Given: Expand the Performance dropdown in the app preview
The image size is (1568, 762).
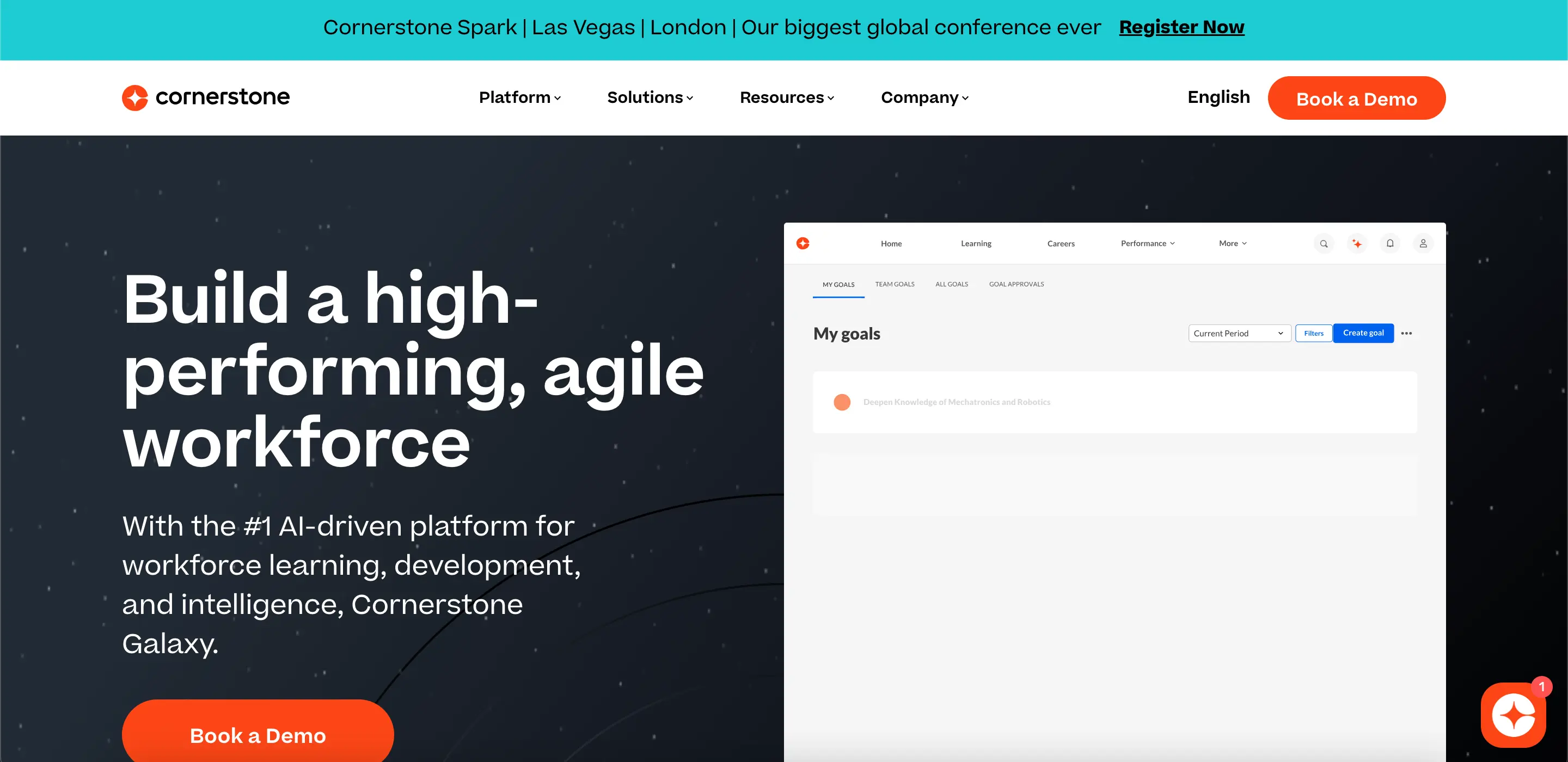Looking at the screenshot, I should click(x=1148, y=243).
